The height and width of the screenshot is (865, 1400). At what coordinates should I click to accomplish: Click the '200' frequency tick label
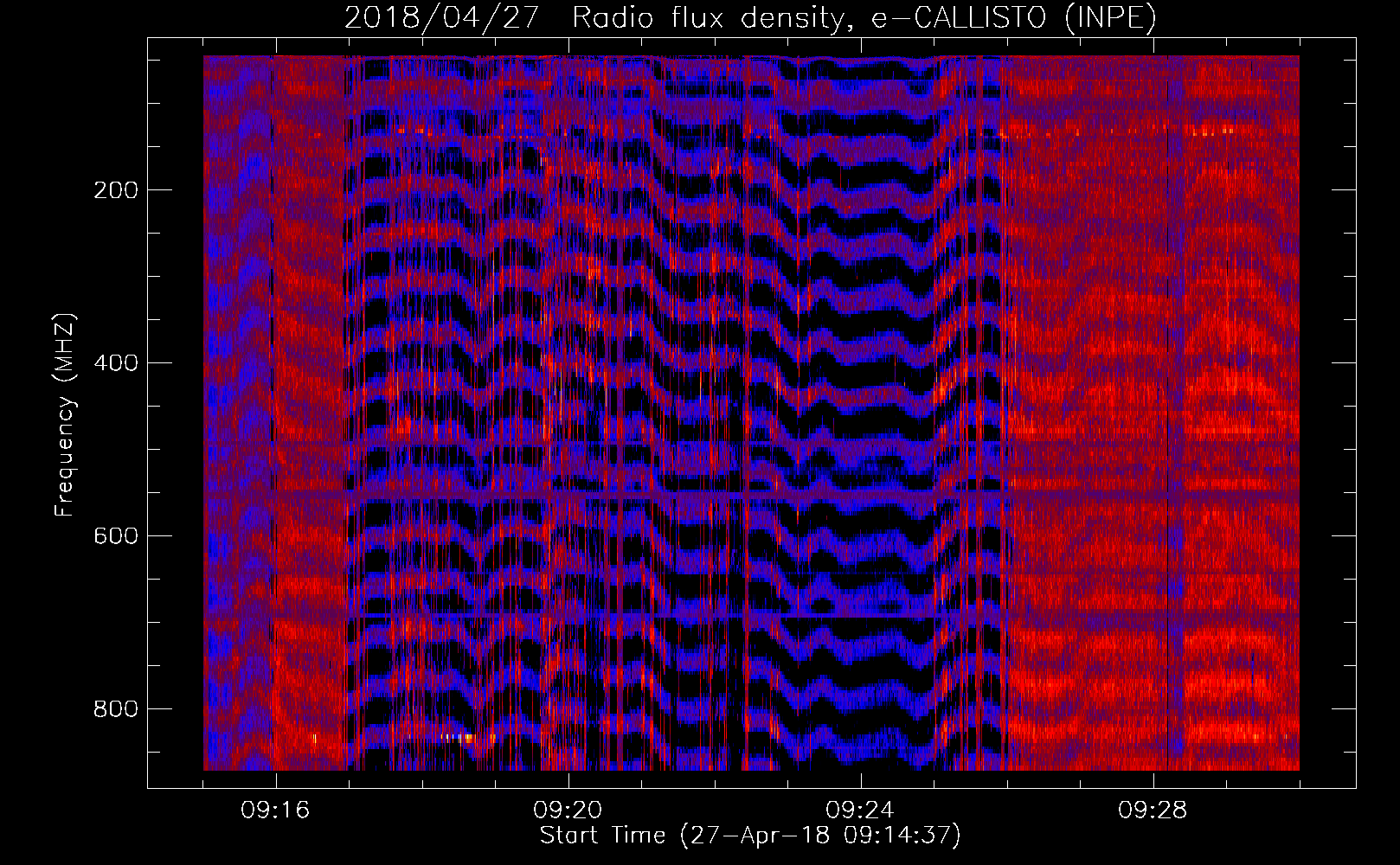(116, 190)
